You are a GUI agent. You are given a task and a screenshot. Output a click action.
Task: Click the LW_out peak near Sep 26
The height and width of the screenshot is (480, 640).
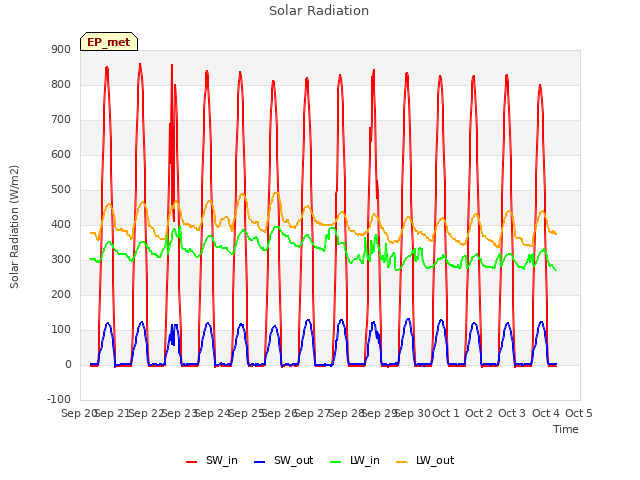point(277,193)
